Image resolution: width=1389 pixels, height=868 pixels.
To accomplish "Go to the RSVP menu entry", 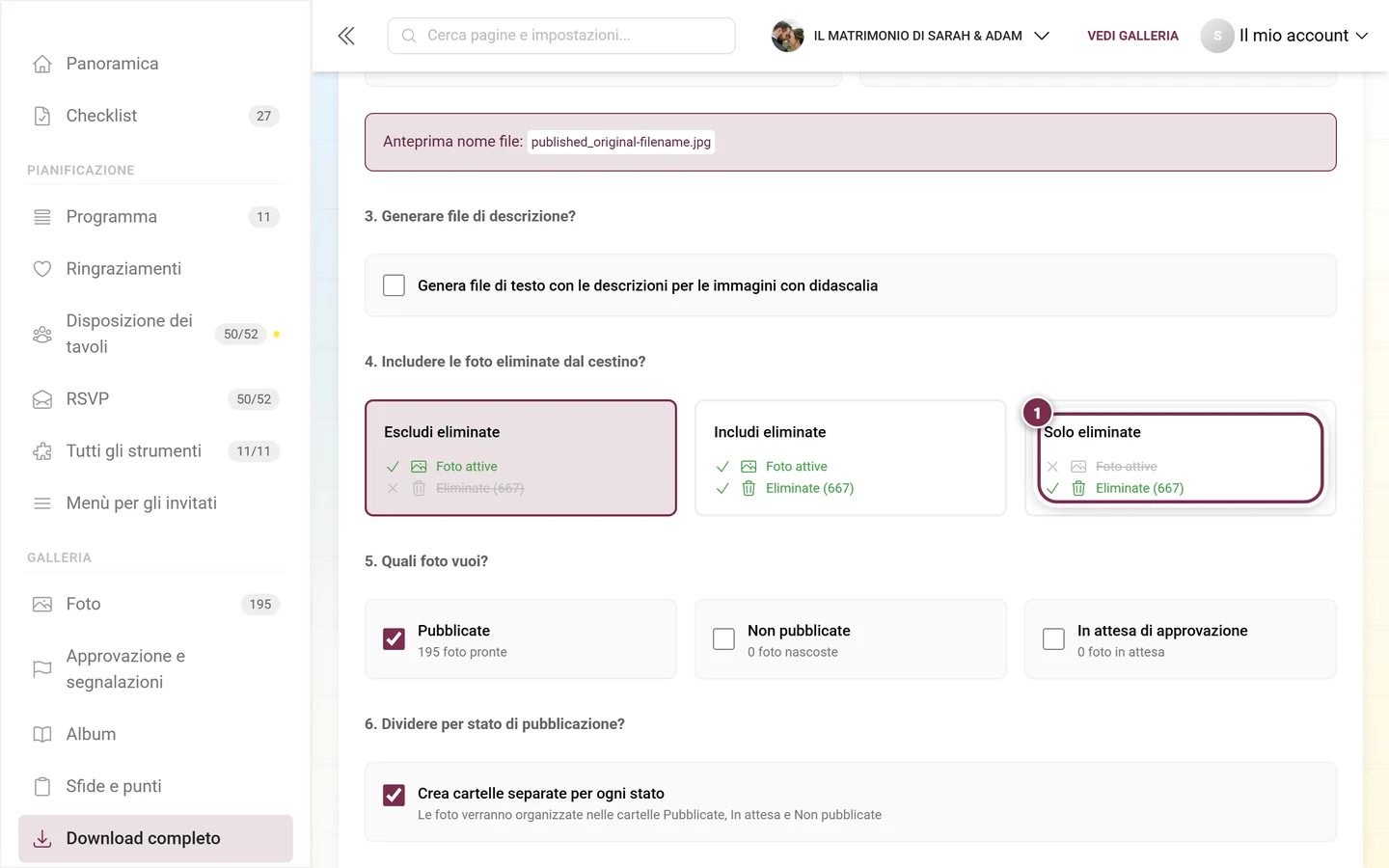I will 155,399.
